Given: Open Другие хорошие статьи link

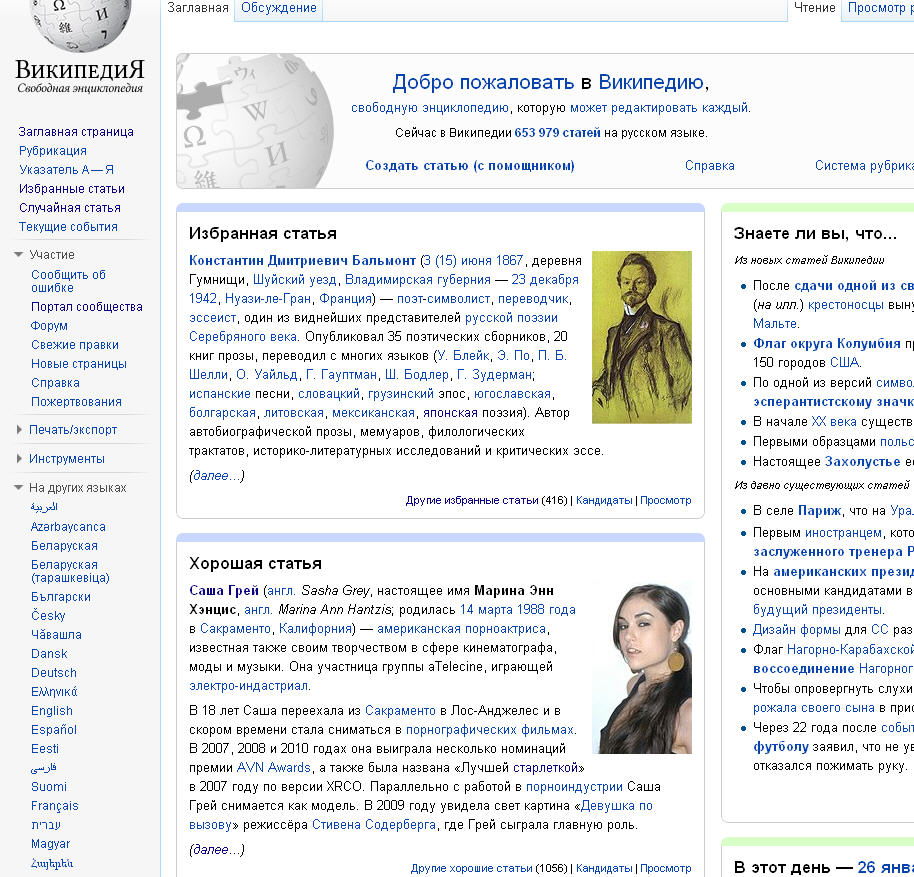Looking at the screenshot, I should [x=472, y=868].
